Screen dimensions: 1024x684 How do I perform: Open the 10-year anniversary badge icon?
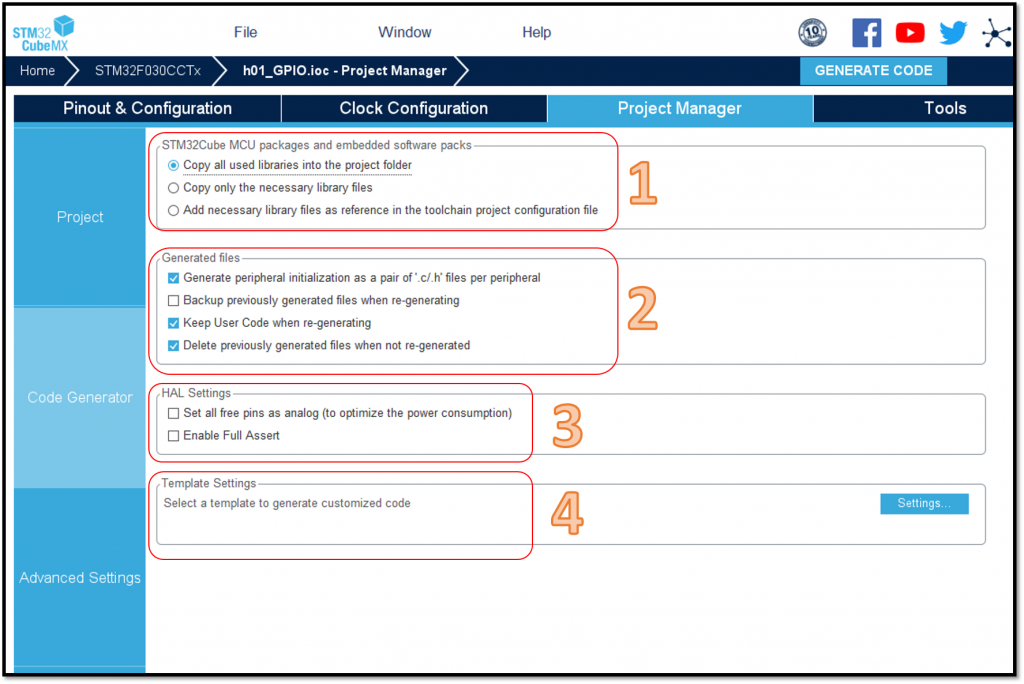click(x=812, y=32)
